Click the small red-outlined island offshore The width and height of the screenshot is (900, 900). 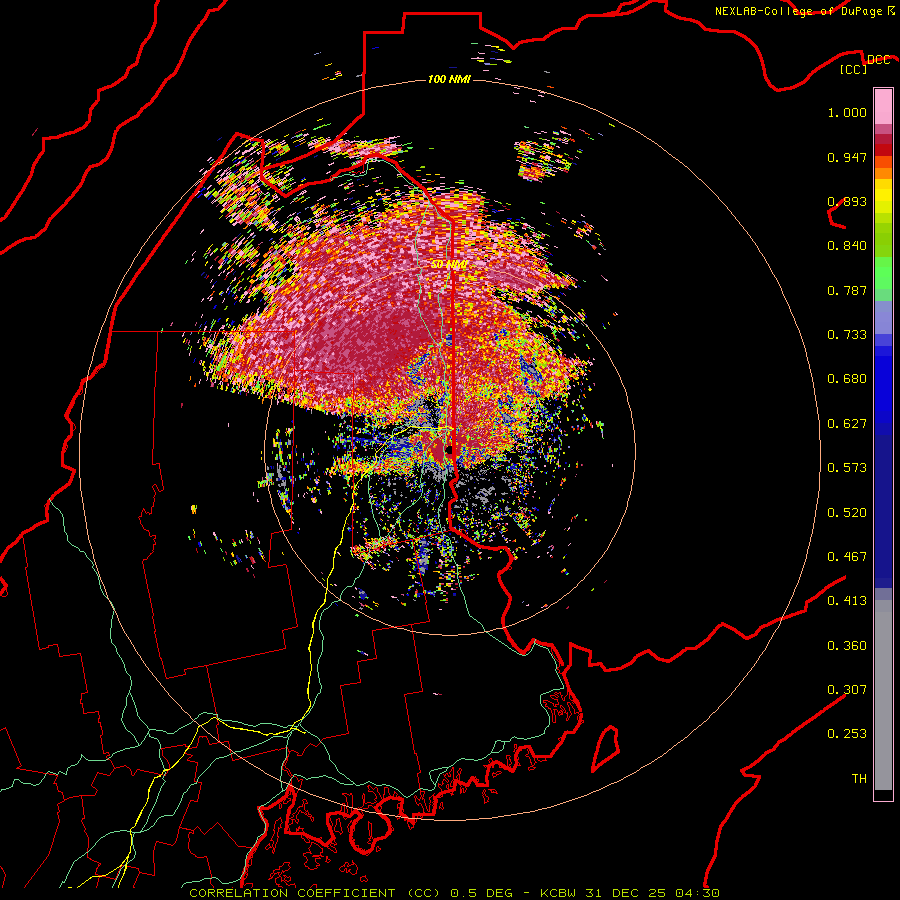click(x=606, y=748)
